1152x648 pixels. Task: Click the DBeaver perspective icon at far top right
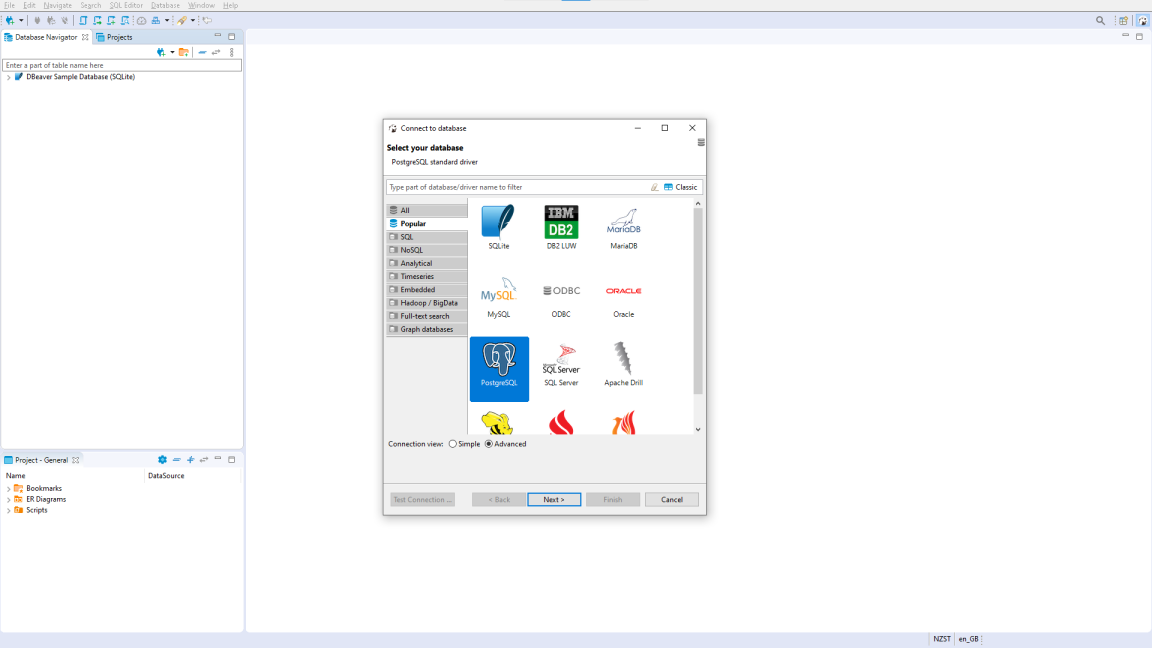(x=1142, y=21)
